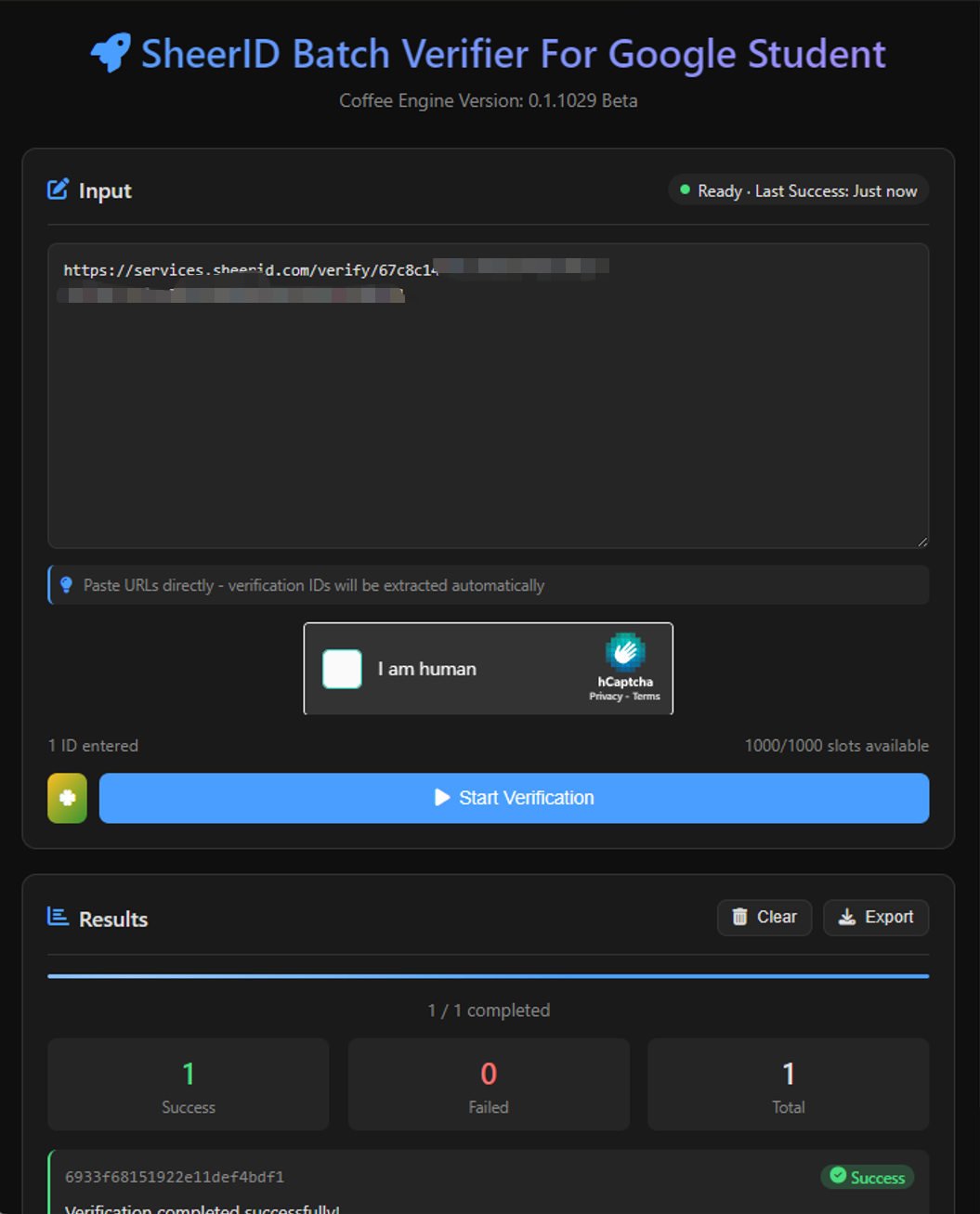Image resolution: width=980 pixels, height=1214 pixels.
Task: Click the textarea resize handle corner
Action: 921,541
